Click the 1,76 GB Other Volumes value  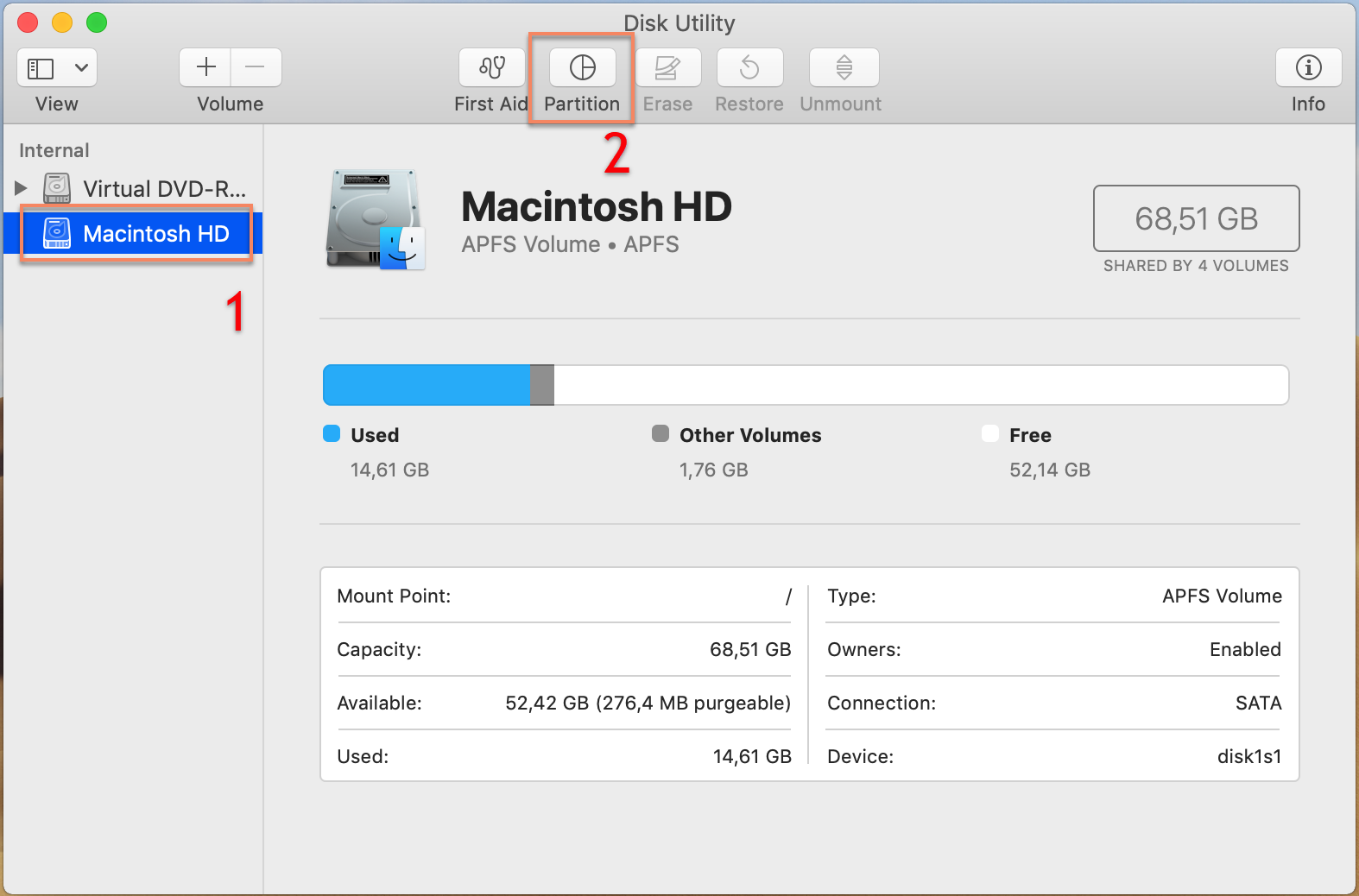pos(714,470)
